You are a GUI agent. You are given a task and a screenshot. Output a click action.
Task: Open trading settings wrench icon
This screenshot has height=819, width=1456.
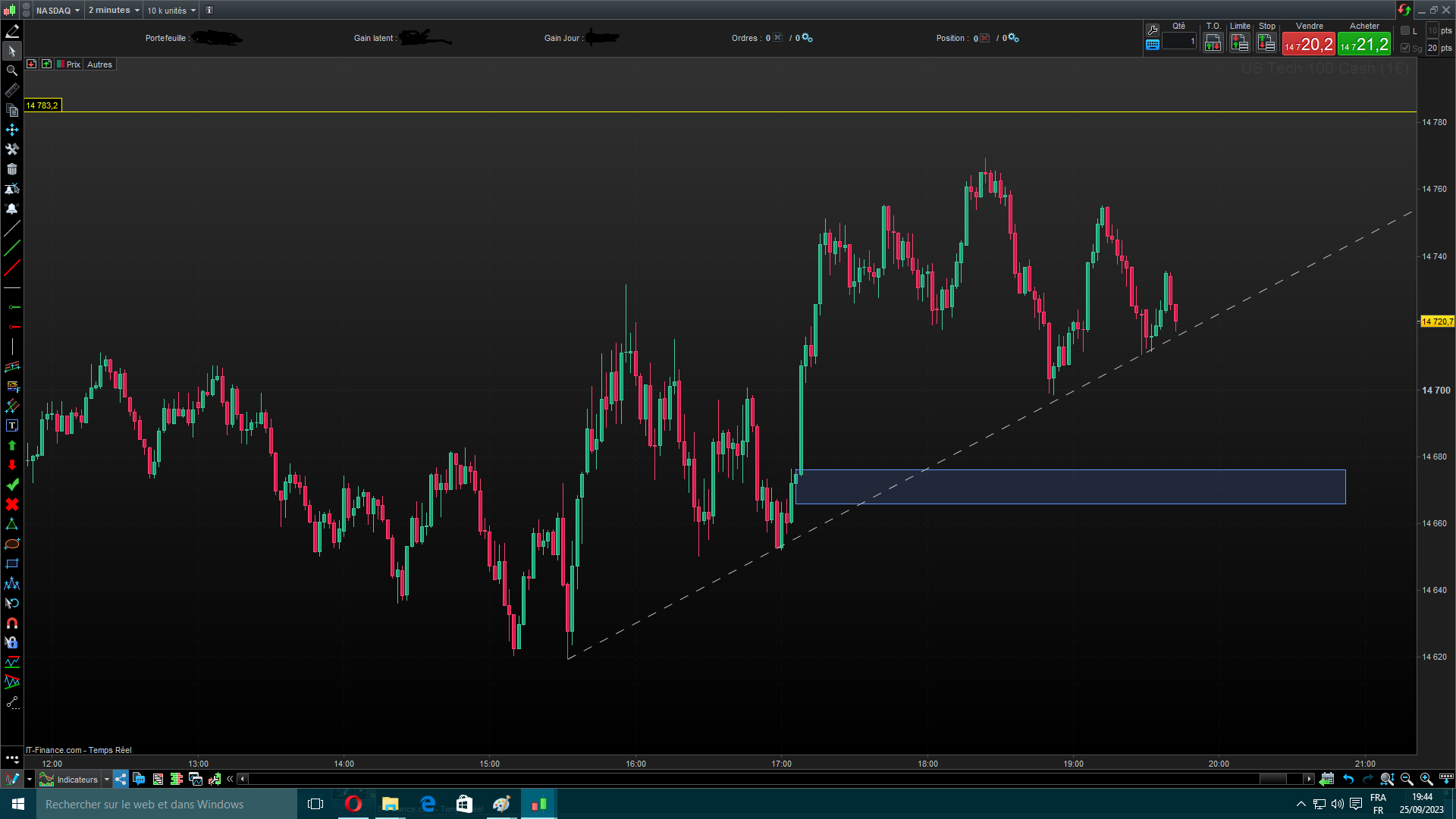[1153, 30]
